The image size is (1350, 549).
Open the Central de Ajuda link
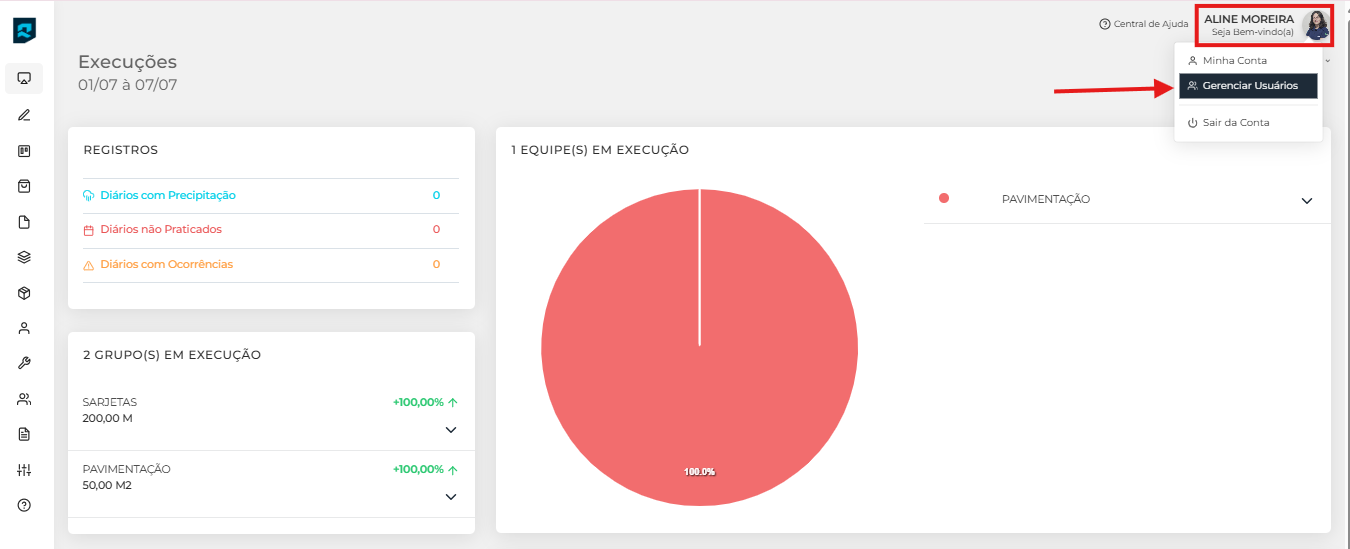(1143, 24)
